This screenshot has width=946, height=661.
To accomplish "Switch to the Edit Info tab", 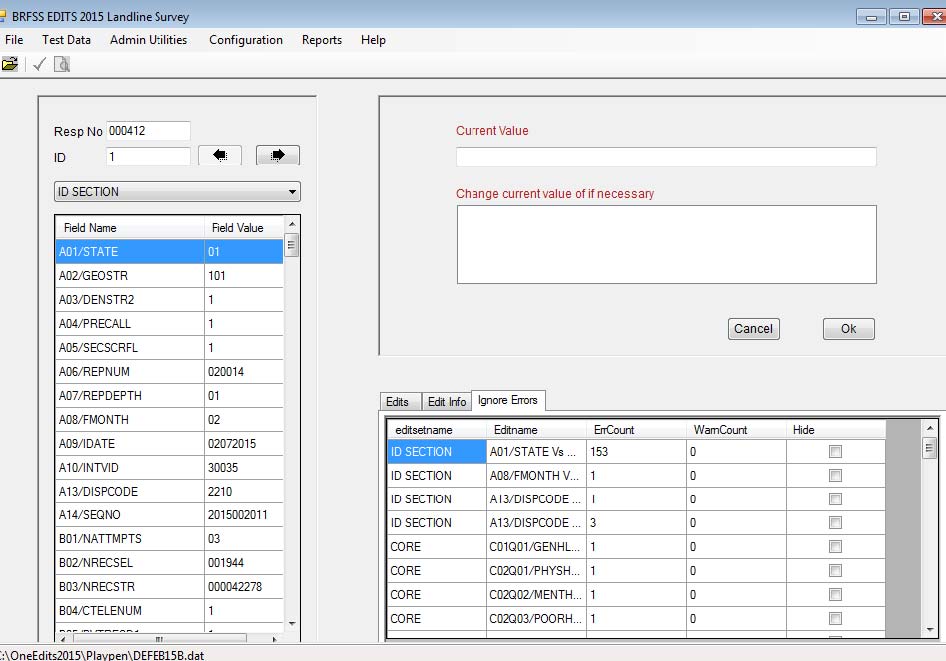I will point(446,401).
